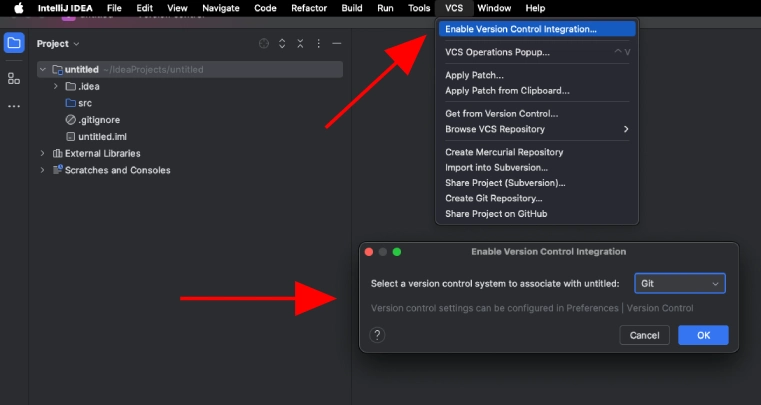The height and width of the screenshot is (405, 761).
Task: Click the dialog help question mark
Action: coord(377,335)
